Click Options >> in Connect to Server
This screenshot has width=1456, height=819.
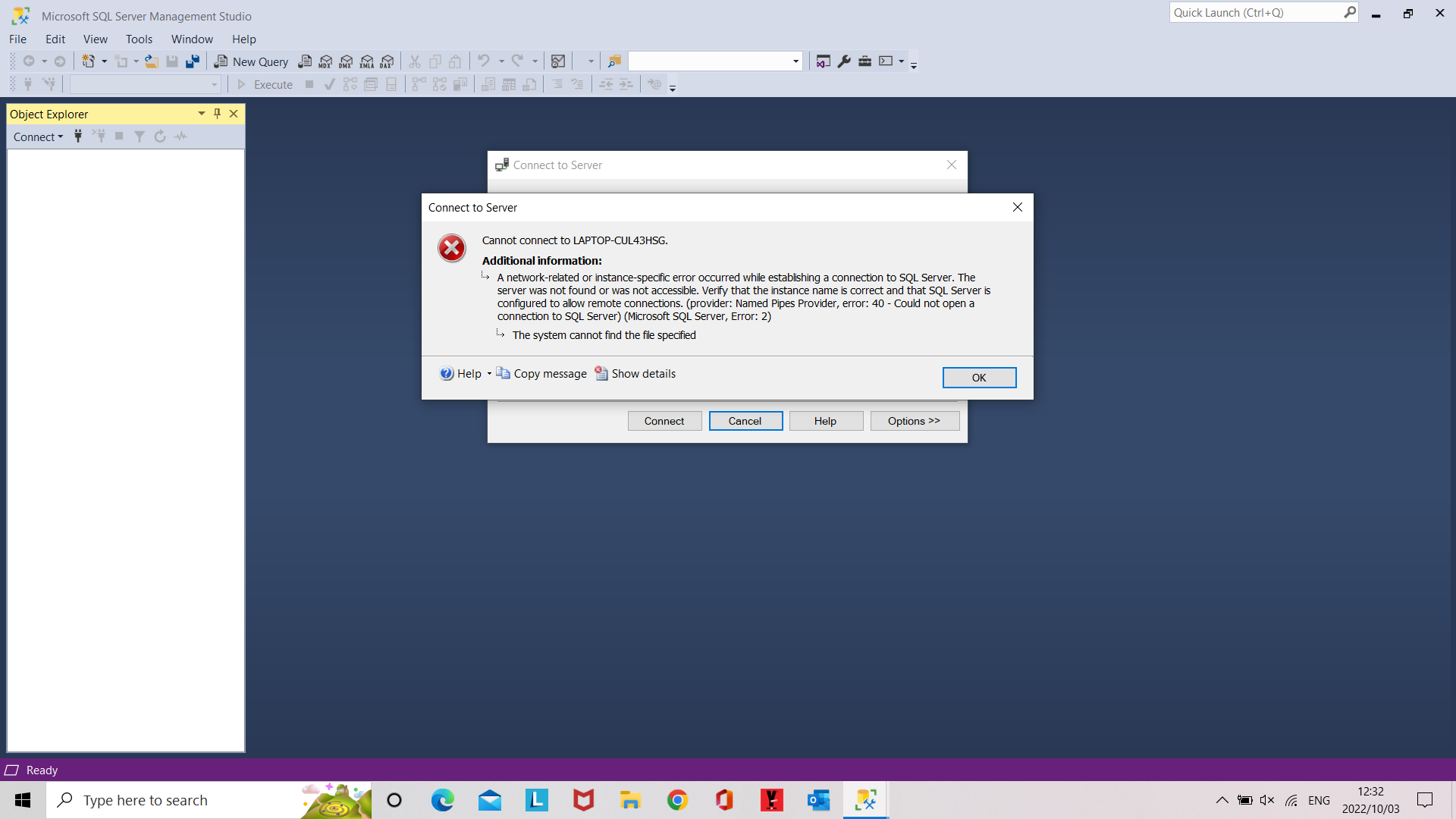coord(914,420)
